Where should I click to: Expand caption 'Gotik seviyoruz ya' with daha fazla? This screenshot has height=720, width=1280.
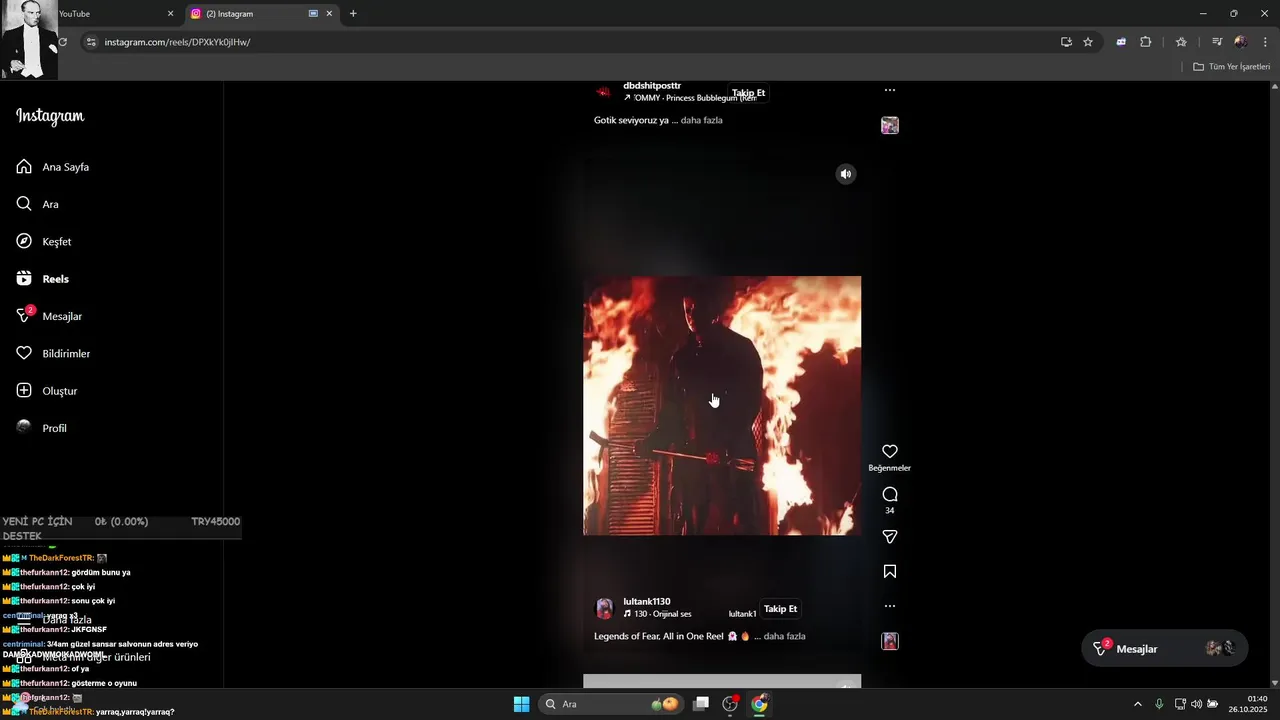coord(701,120)
